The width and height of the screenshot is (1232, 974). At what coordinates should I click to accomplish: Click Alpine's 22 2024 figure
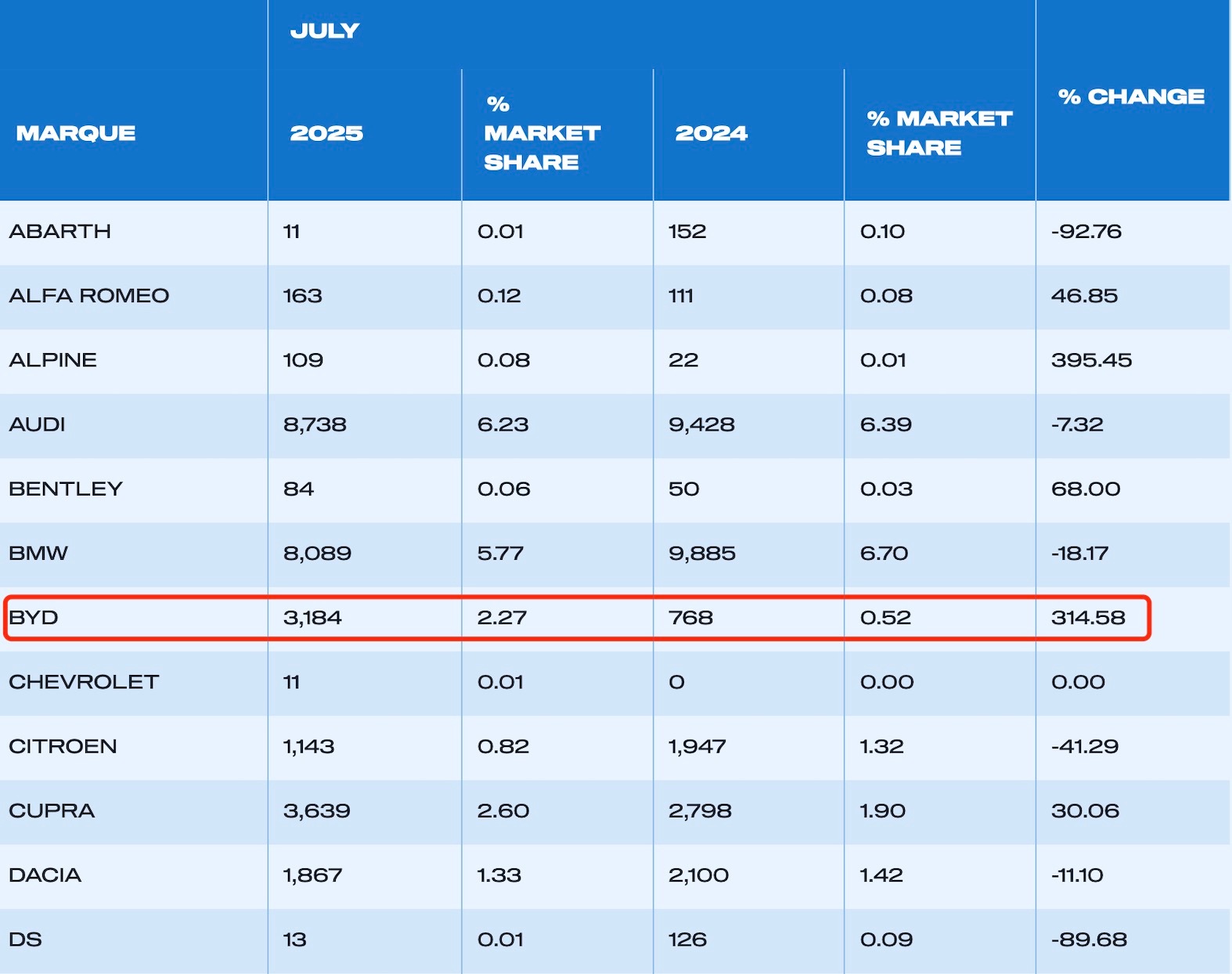pos(683,360)
